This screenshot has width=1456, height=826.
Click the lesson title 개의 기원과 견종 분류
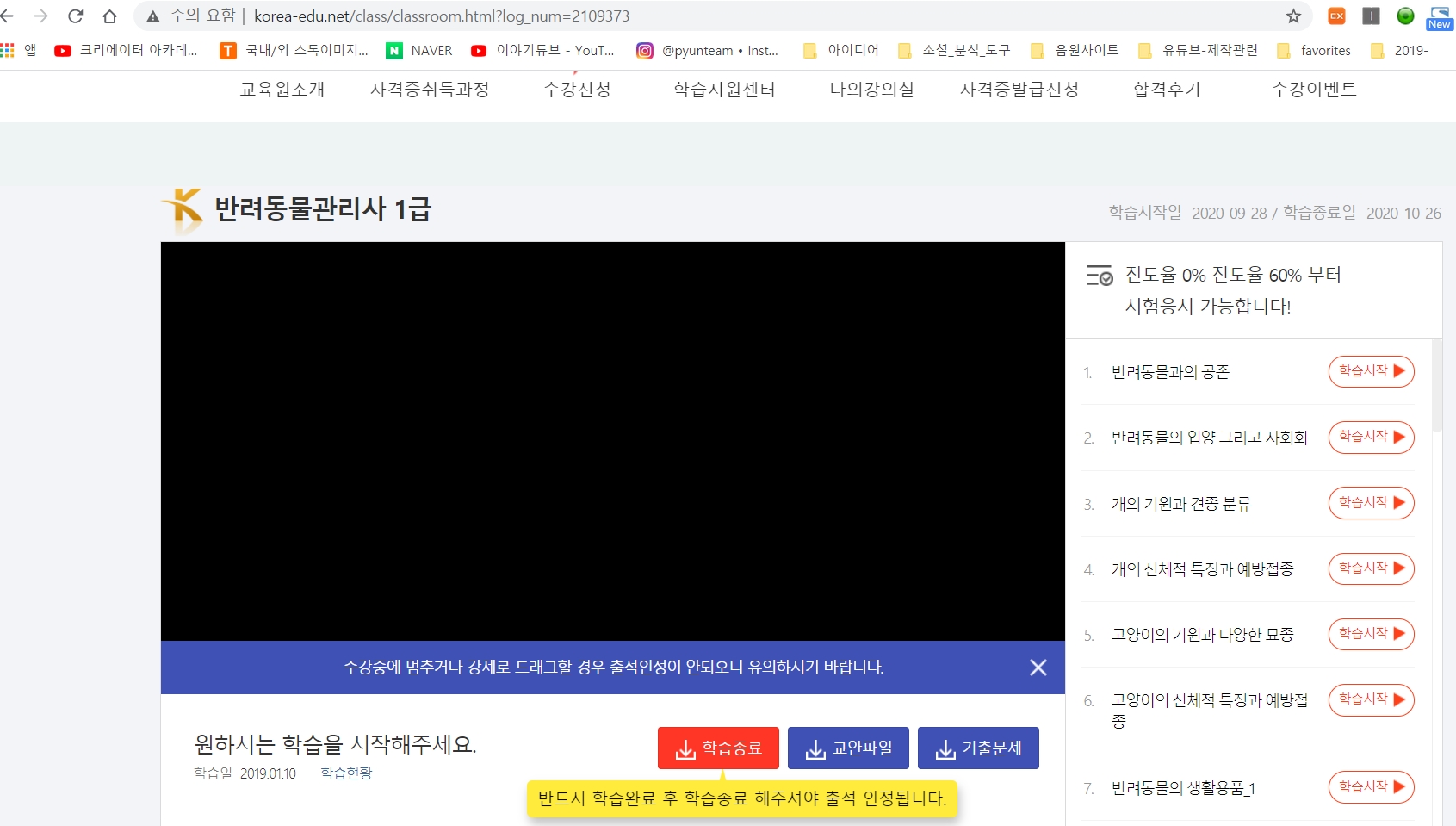click(1180, 504)
